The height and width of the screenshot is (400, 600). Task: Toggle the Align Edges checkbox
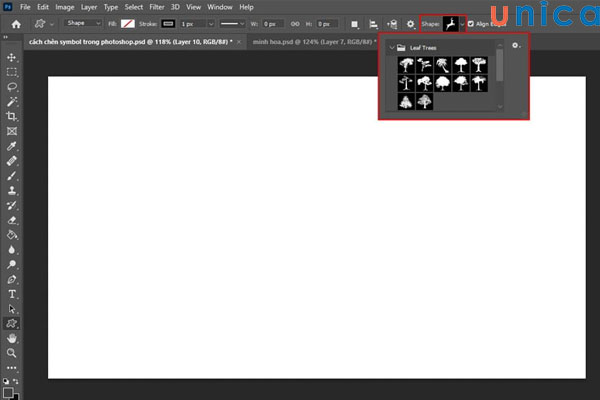pos(472,22)
